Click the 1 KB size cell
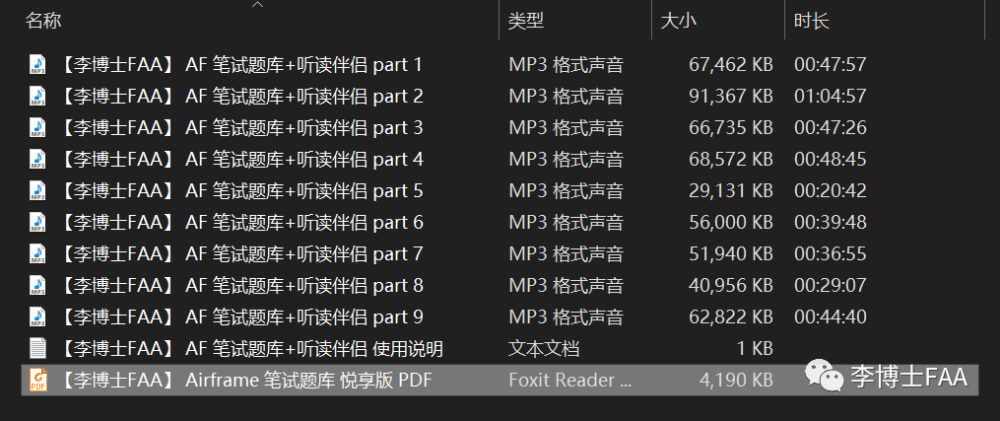The height and width of the screenshot is (421, 1000). 754,349
